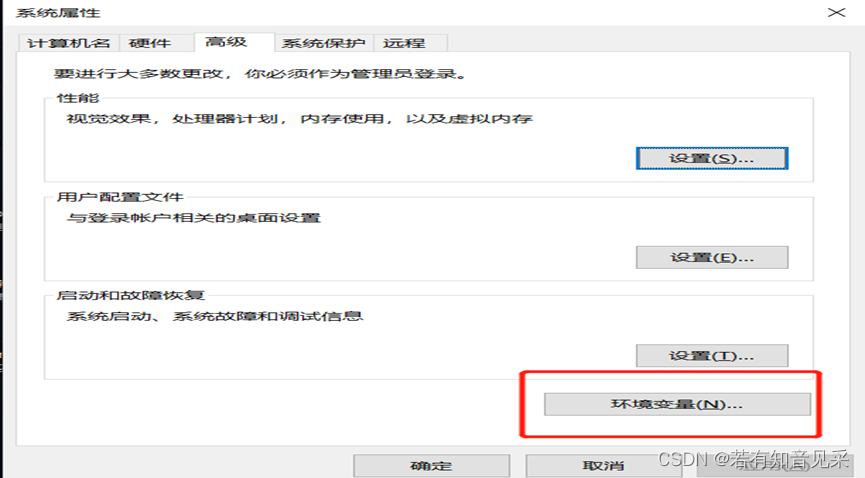Click the 视觉效果 performance description text
This screenshot has width=865, height=478.
point(300,119)
